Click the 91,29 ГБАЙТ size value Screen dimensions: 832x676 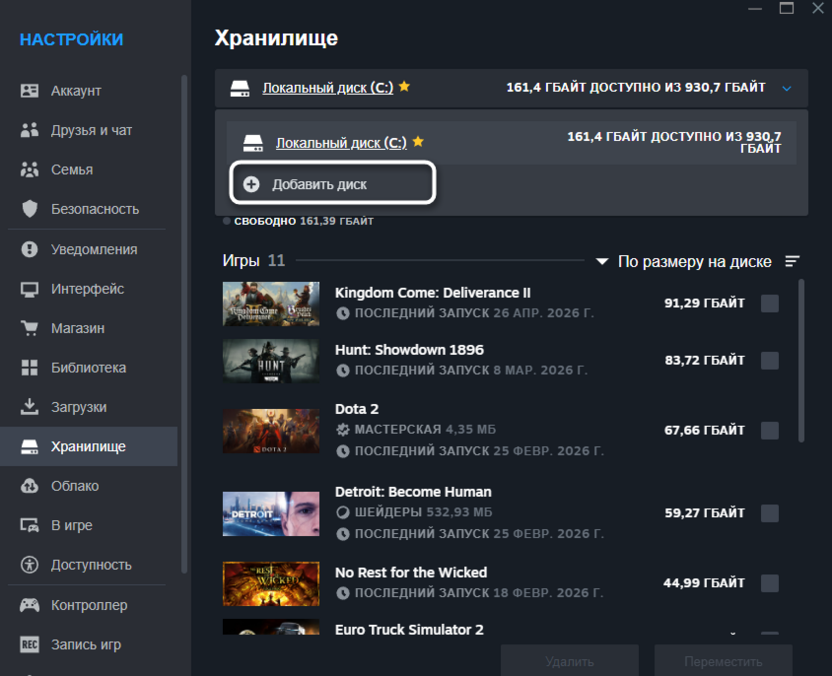point(705,303)
